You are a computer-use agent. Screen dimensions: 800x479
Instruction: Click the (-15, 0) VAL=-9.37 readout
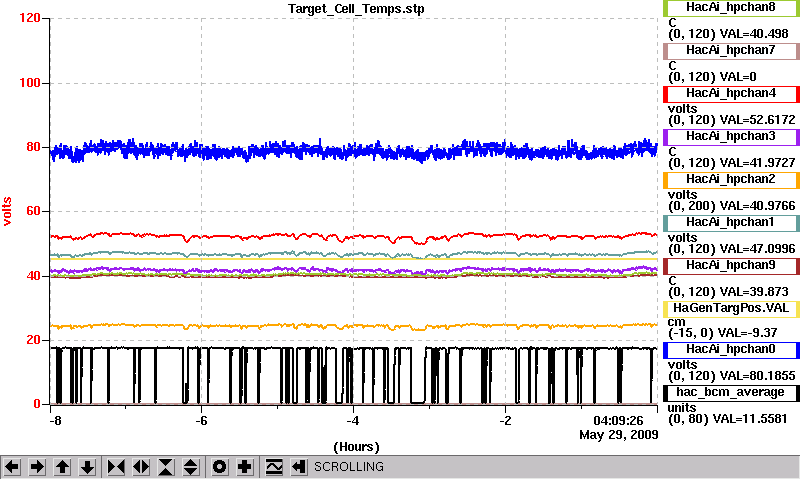[722, 333]
